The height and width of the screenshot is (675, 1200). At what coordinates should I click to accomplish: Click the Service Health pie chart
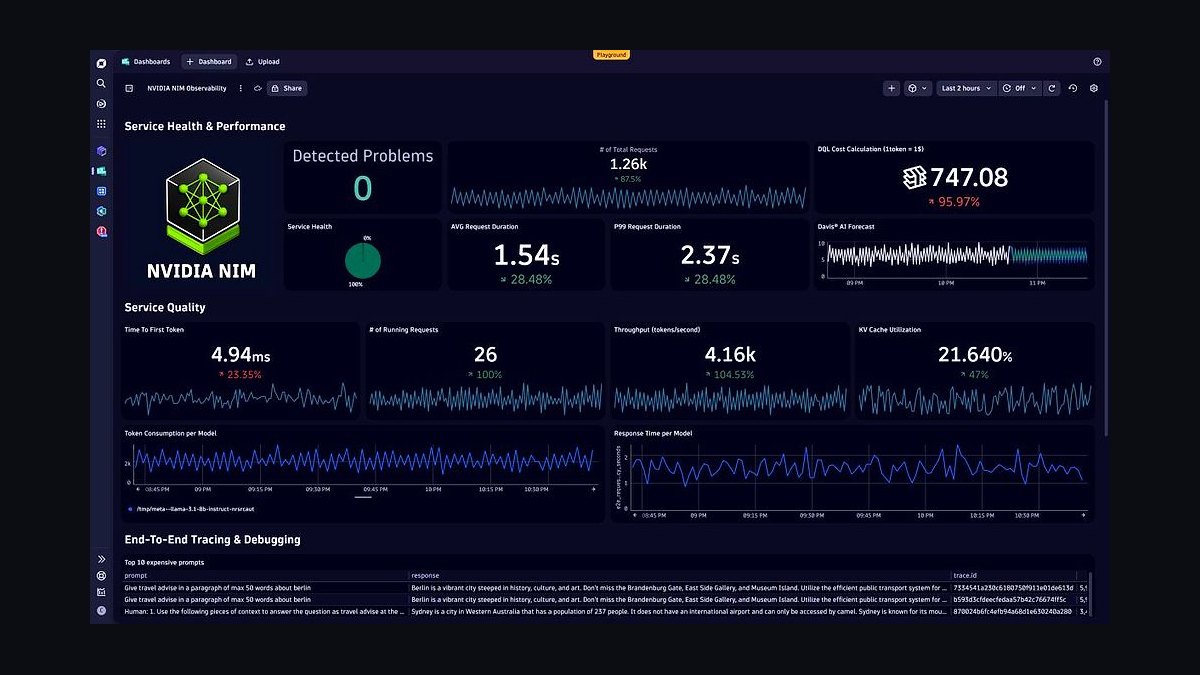click(x=362, y=261)
